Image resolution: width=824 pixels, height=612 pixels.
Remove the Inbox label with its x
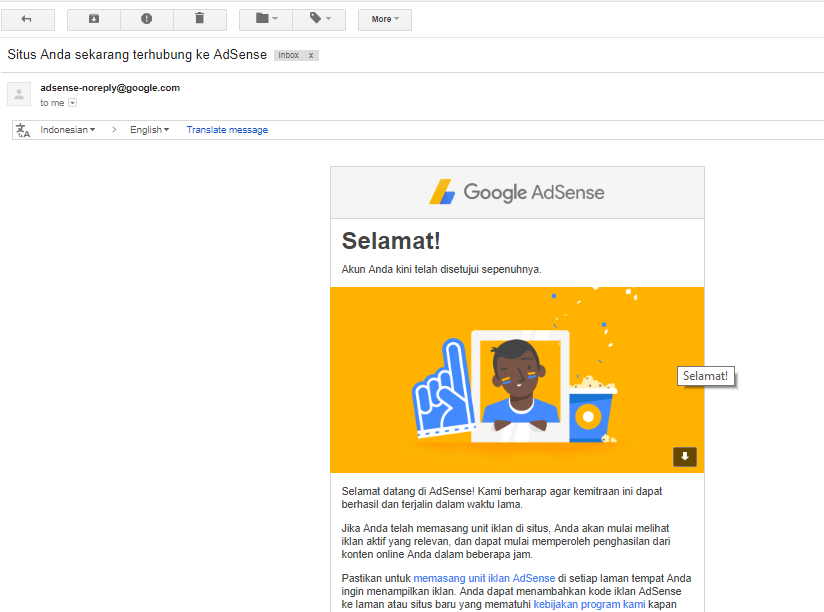coord(311,55)
